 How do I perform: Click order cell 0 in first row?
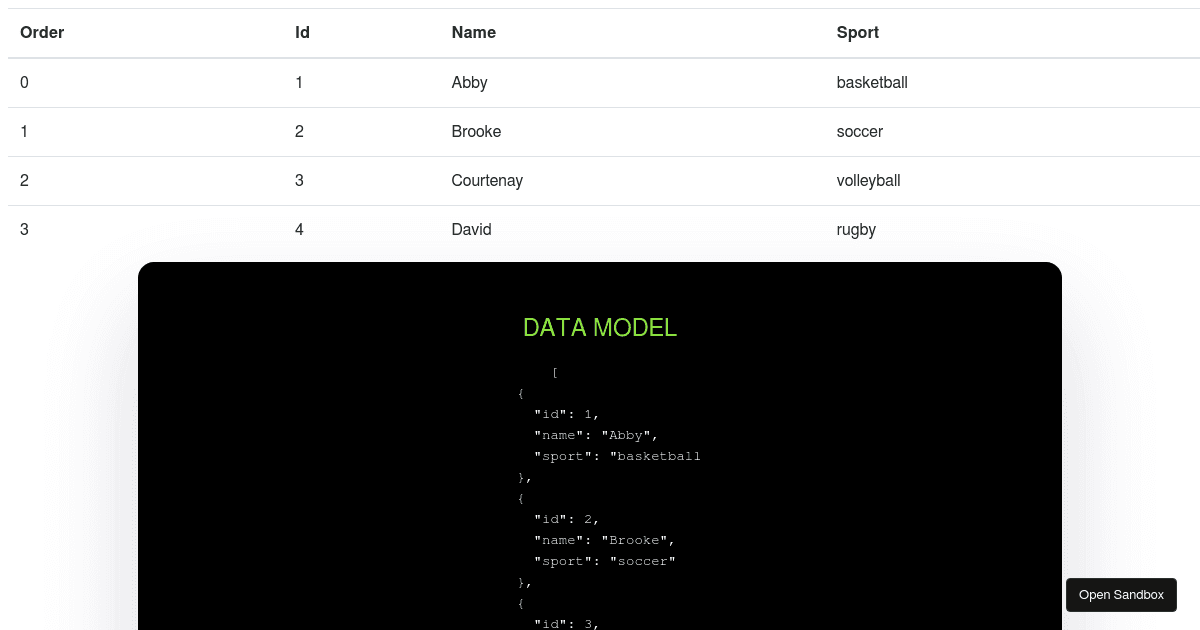tap(24, 82)
